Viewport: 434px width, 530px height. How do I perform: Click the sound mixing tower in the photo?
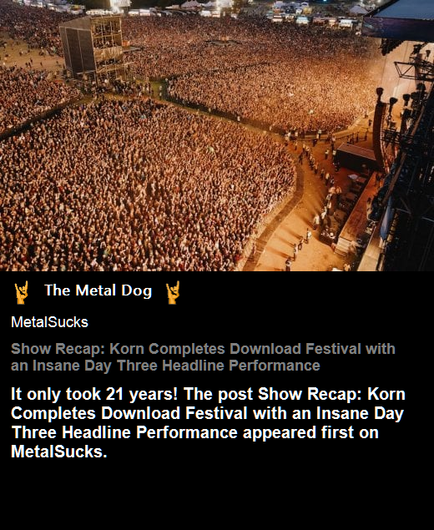point(92,45)
